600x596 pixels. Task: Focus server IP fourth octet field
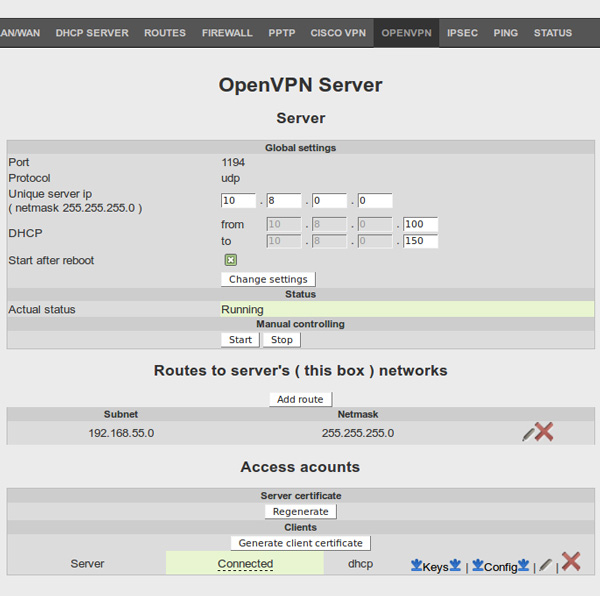click(x=375, y=200)
